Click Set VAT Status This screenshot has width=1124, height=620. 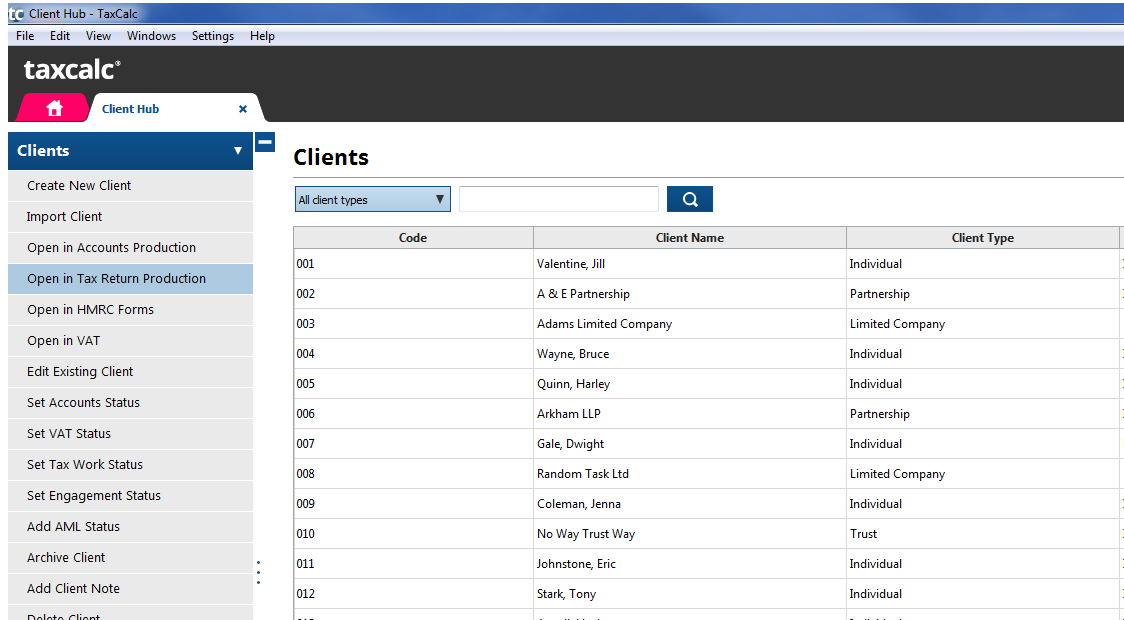coord(130,434)
